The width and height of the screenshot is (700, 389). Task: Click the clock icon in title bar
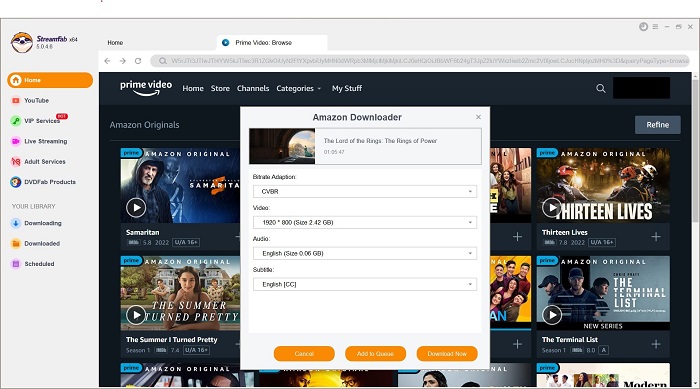click(x=643, y=27)
